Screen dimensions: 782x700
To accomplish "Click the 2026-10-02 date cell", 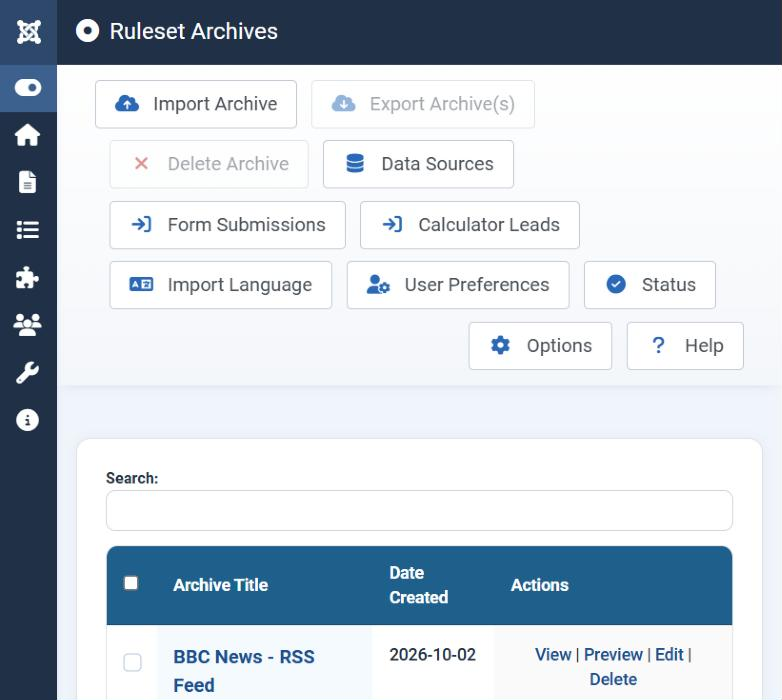I will coord(432,654).
